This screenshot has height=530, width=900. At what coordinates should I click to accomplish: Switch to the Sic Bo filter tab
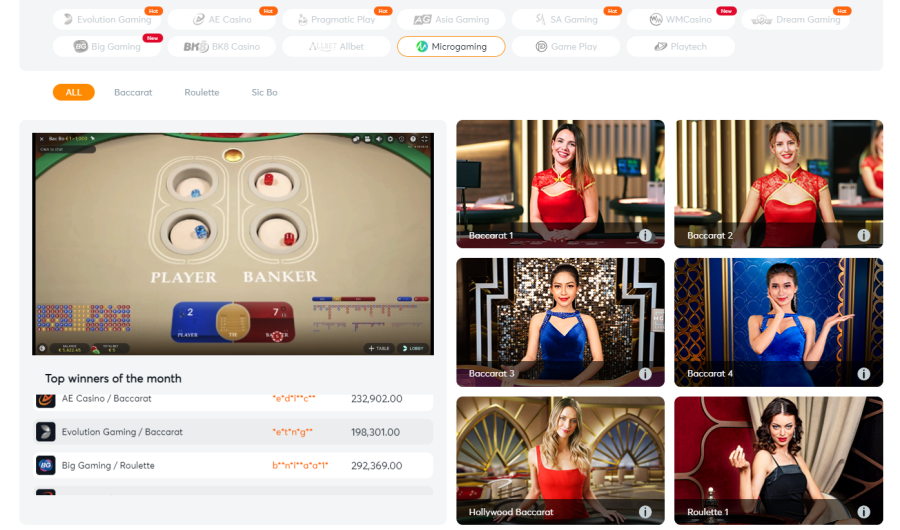pos(264,92)
